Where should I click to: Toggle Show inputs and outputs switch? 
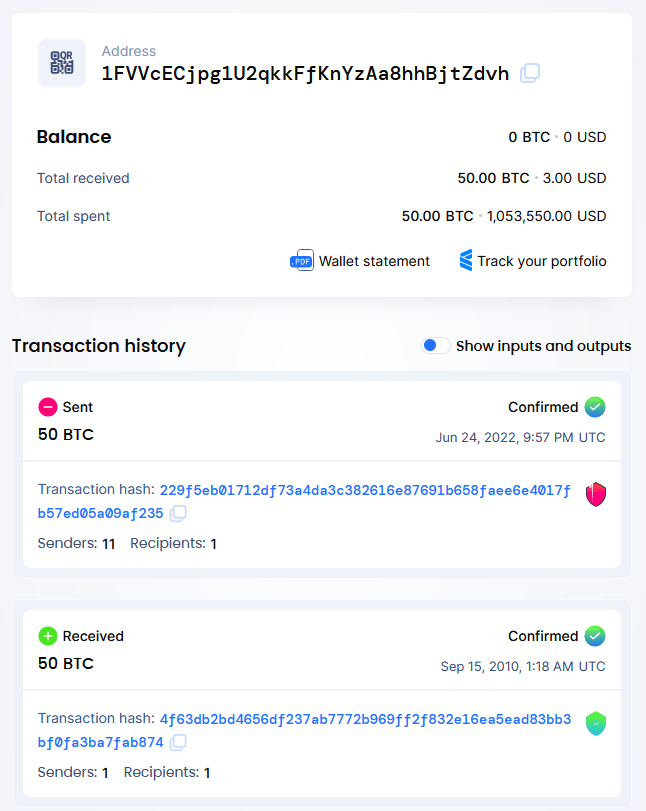coord(435,346)
